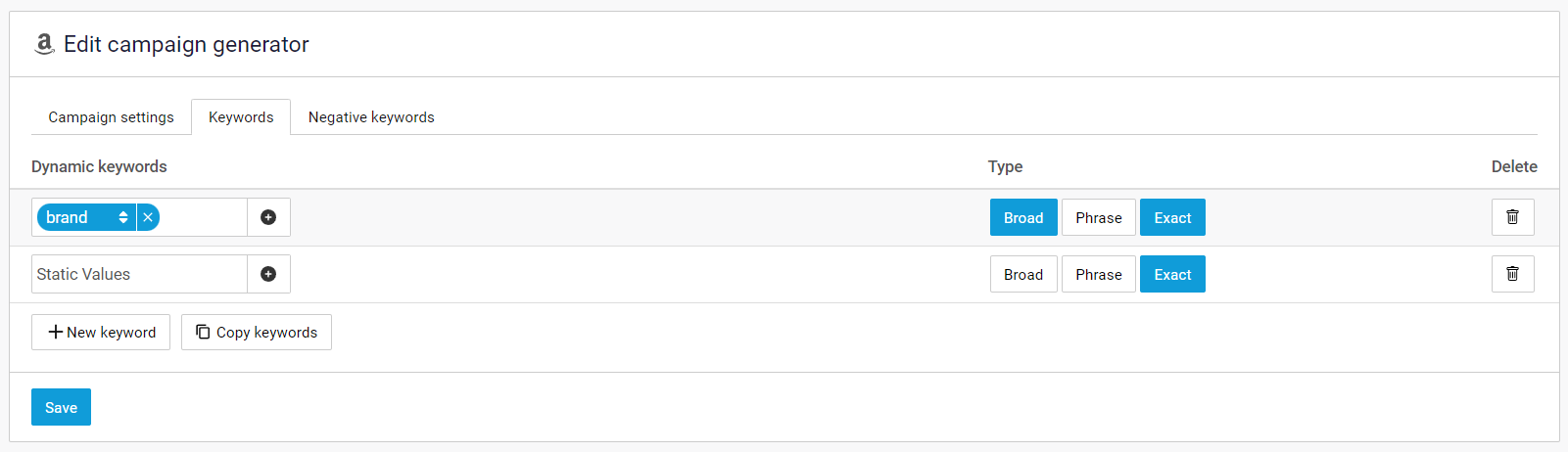Screen dimensions: 1568x452
Task: Click the plus icon in the brand keyword row
Action: click(268, 217)
